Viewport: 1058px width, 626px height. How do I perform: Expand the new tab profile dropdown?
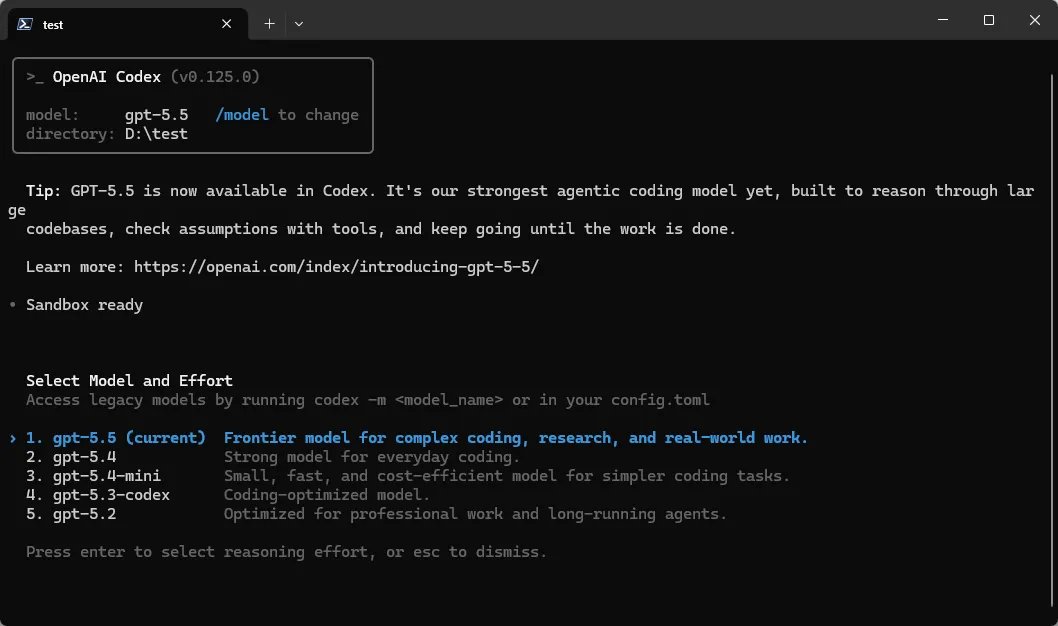(299, 24)
